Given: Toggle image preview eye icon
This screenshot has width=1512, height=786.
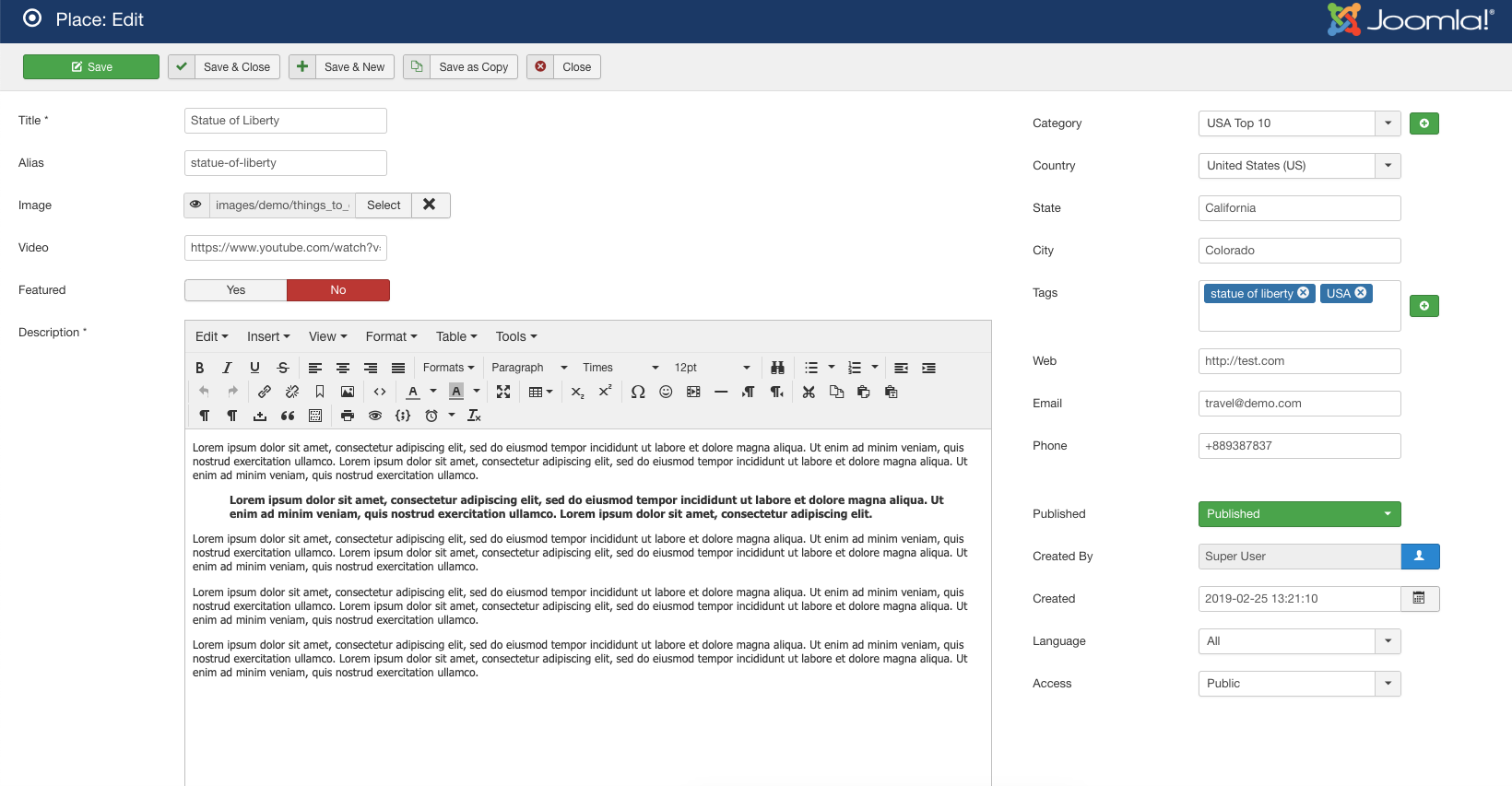Looking at the screenshot, I should coord(196,205).
